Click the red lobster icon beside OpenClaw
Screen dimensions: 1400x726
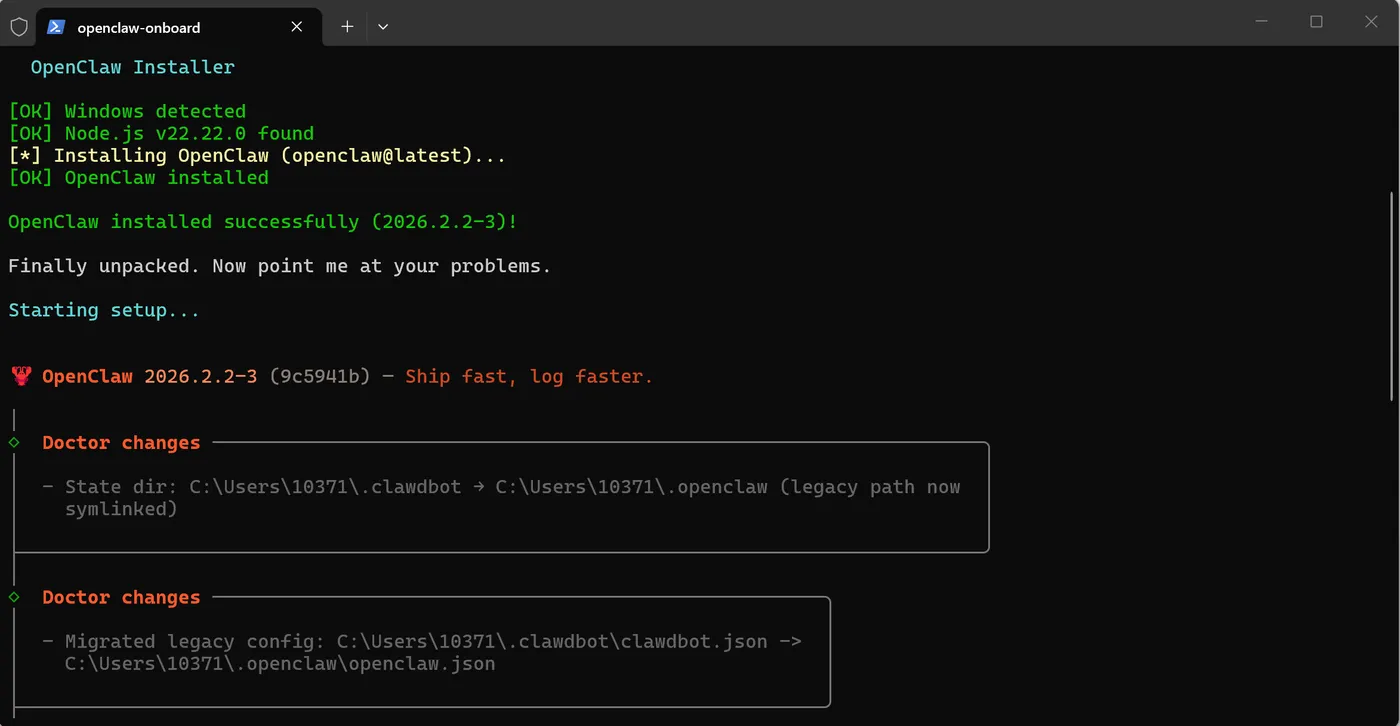21,377
